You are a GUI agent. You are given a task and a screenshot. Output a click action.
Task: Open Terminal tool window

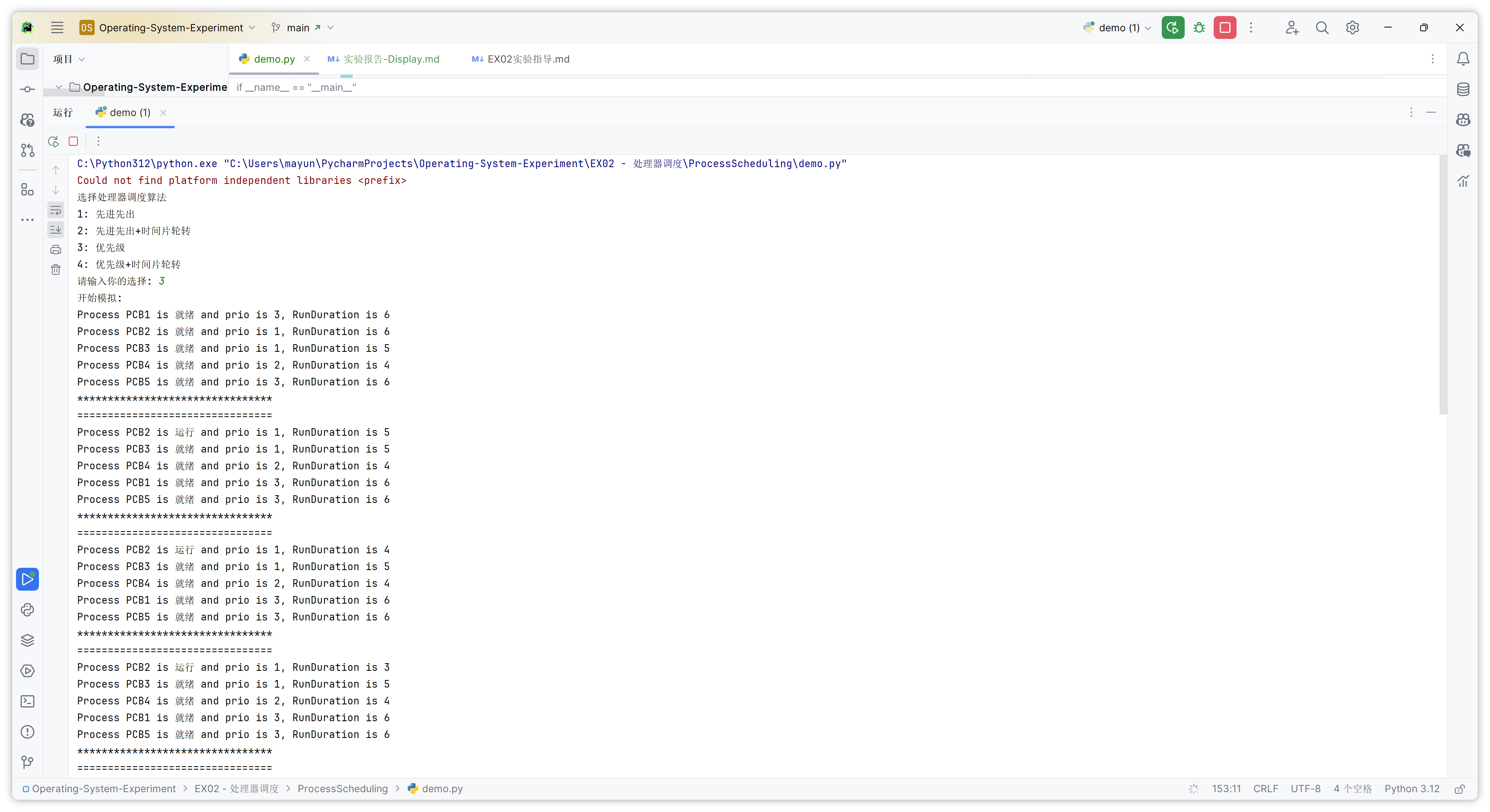pos(27,702)
